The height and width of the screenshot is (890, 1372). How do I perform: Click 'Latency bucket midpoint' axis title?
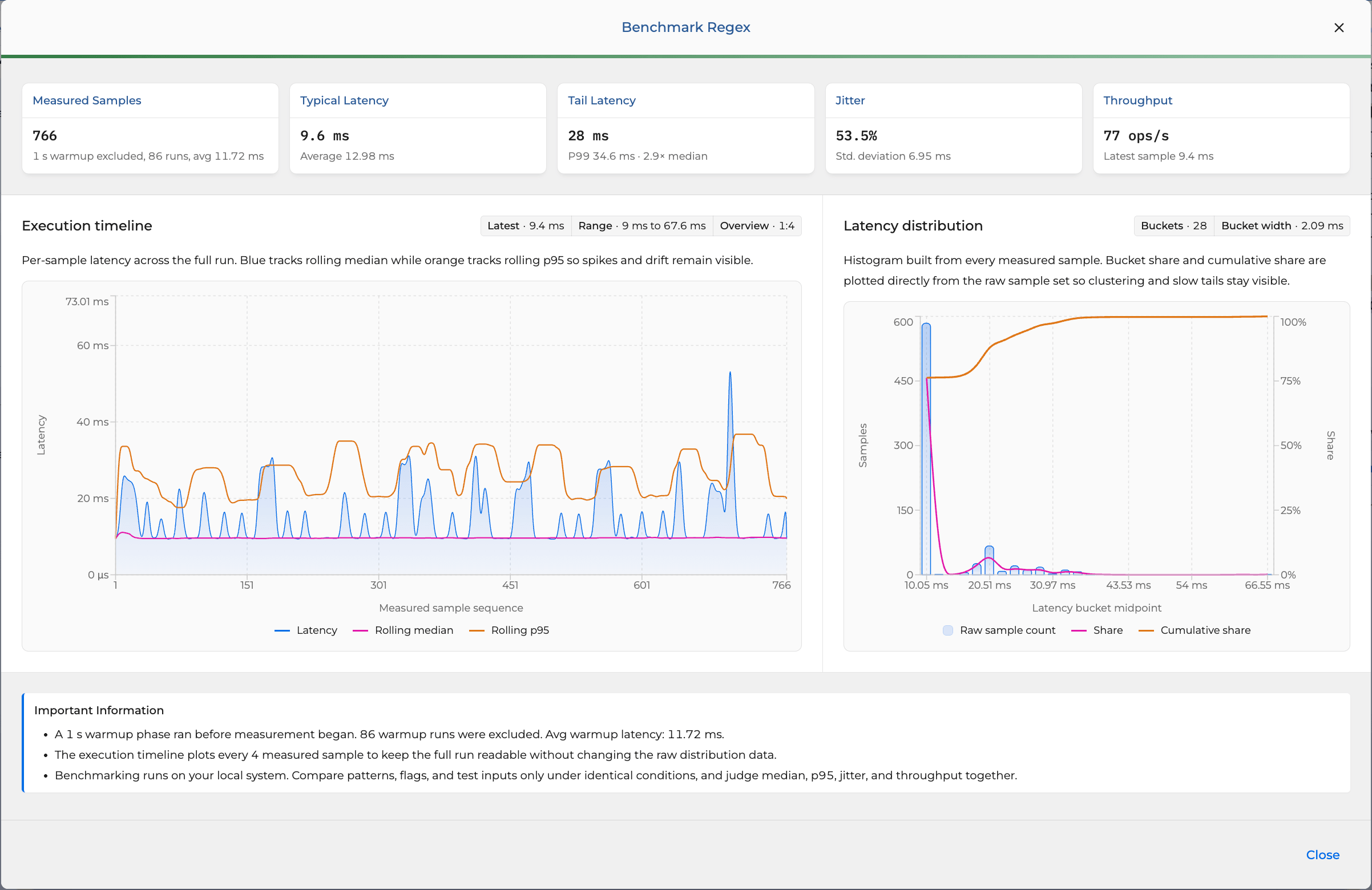point(1096,608)
